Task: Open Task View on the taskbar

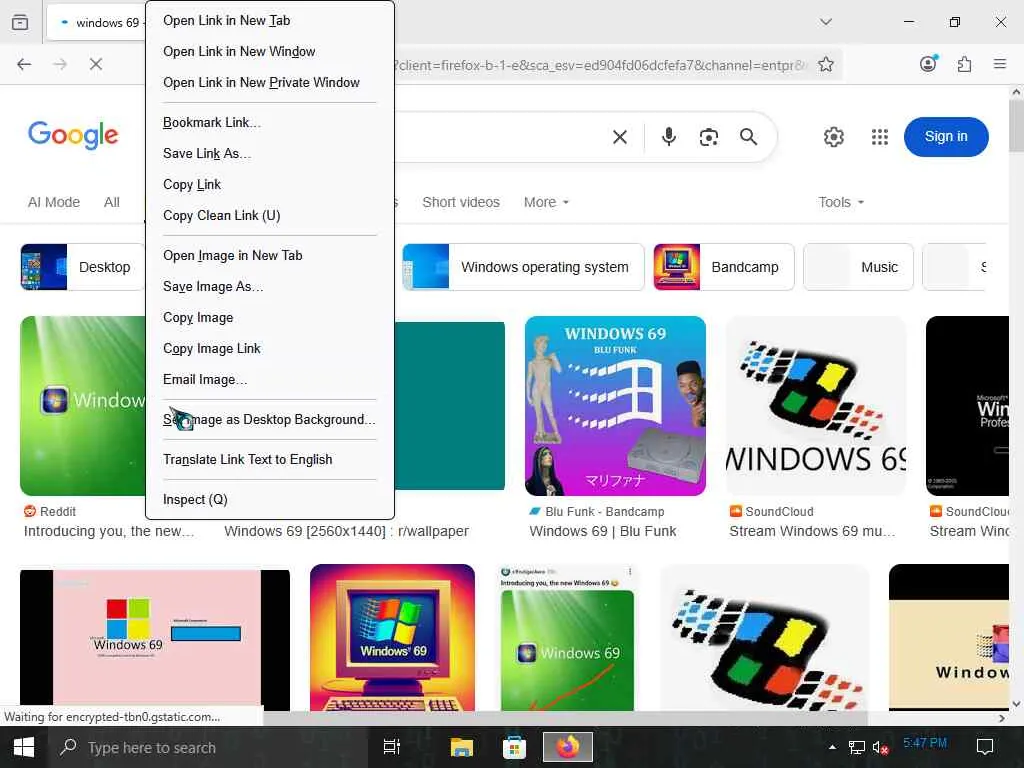Action: 392,747
